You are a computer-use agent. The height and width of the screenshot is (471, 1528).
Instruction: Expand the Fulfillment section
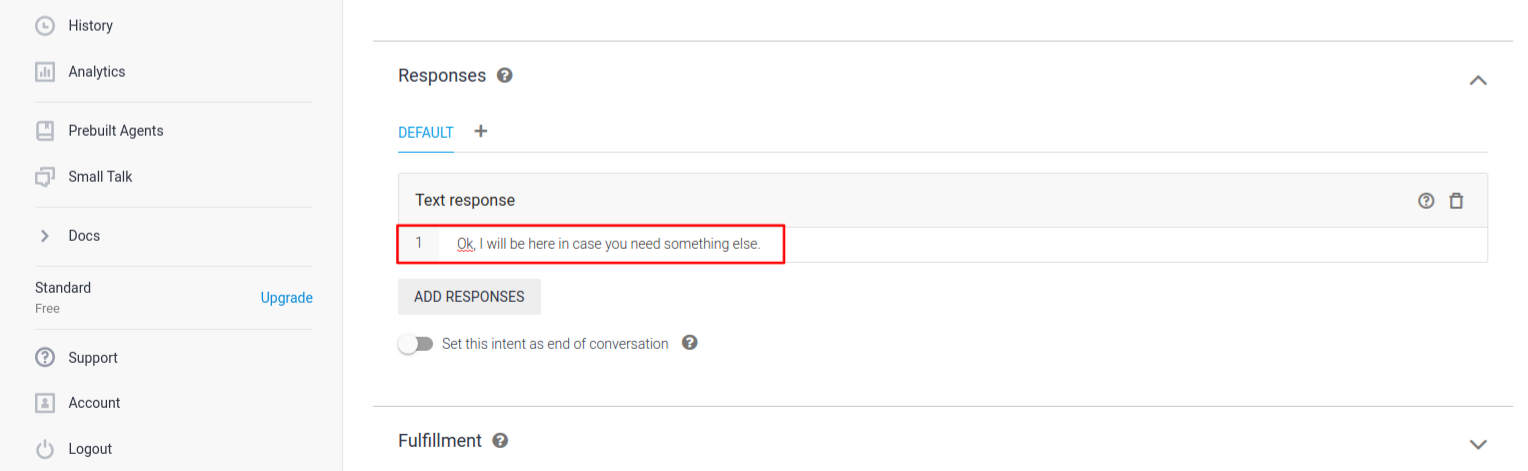click(x=1478, y=444)
